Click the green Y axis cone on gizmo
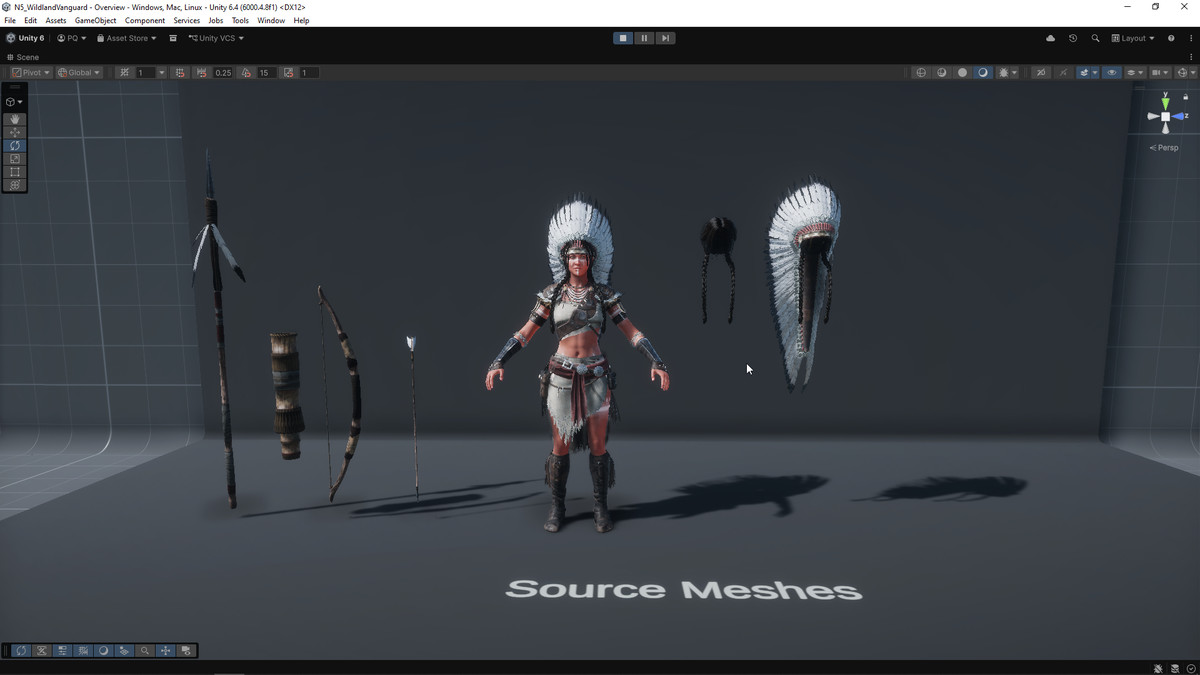The height and width of the screenshot is (675, 1200). [x=1165, y=103]
